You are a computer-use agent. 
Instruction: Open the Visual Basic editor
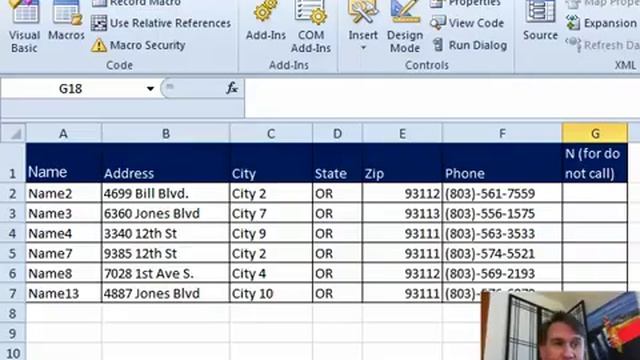coord(24,28)
